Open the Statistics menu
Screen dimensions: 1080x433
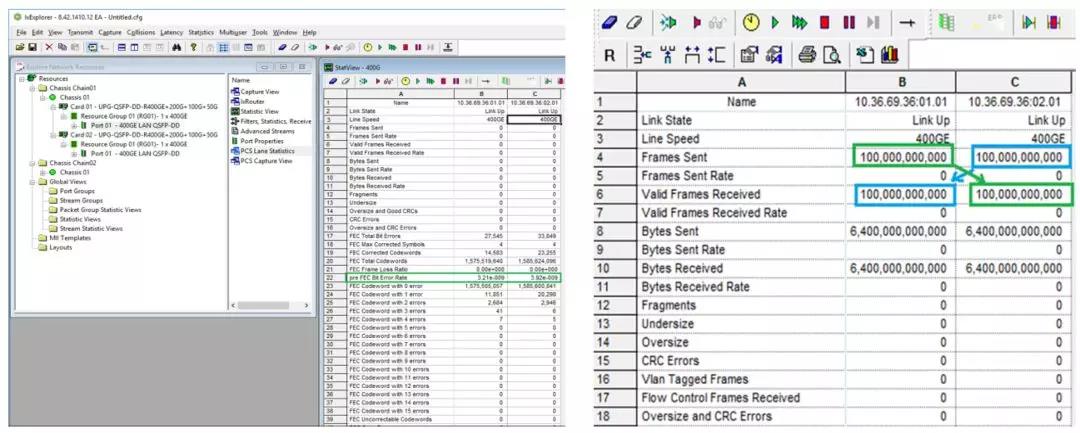point(202,32)
